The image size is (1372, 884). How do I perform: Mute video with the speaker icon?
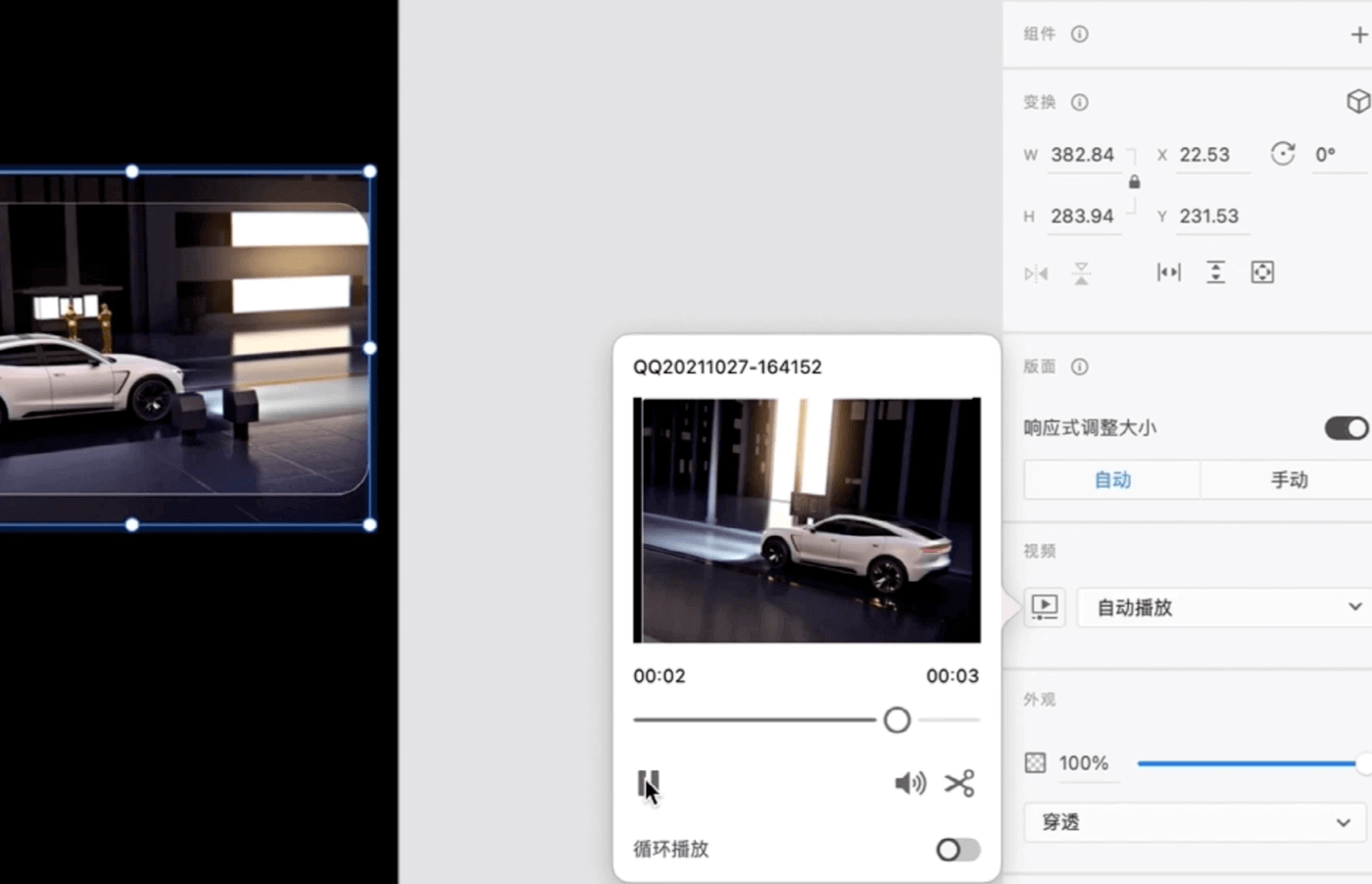point(910,783)
